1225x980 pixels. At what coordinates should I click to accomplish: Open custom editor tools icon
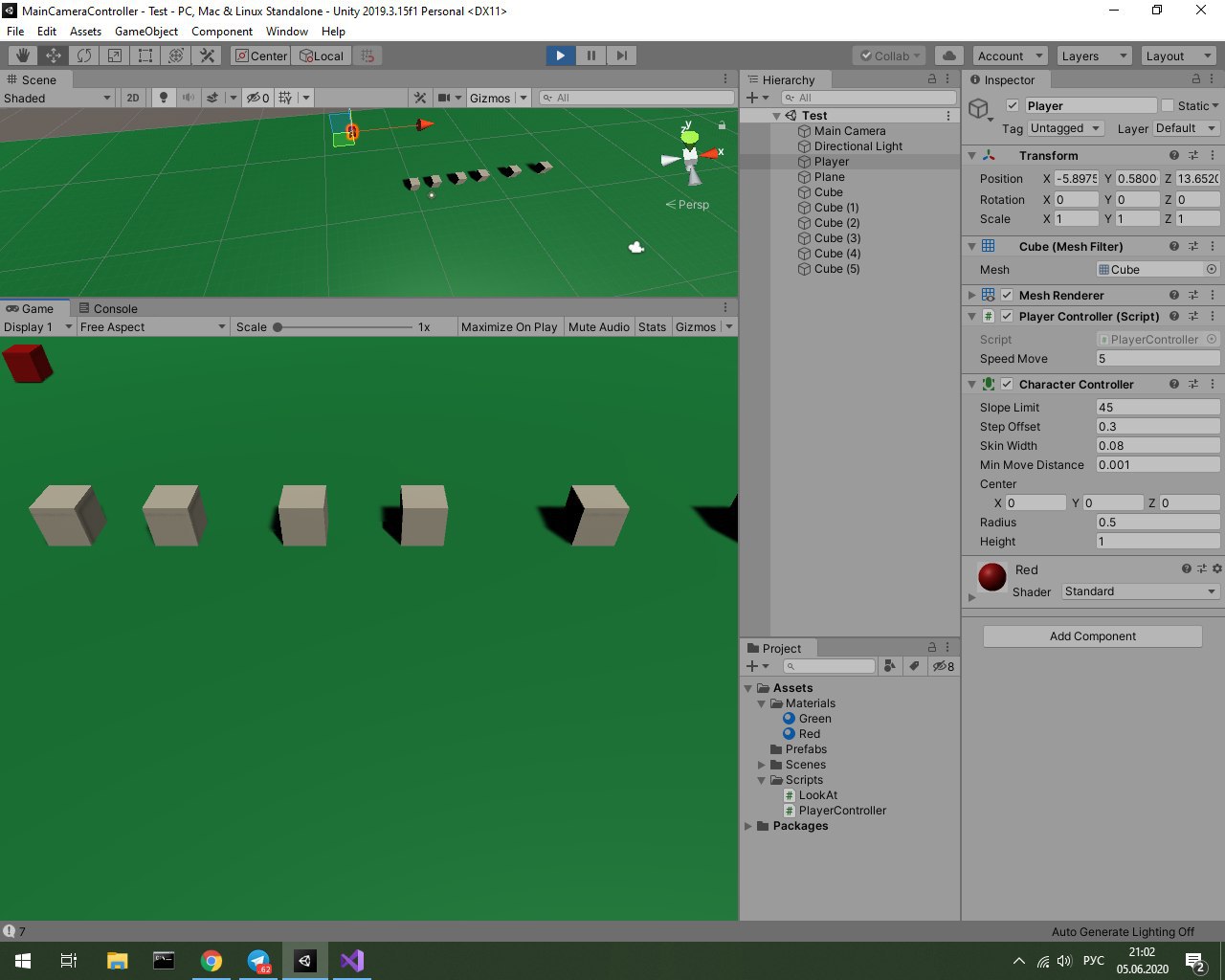[207, 56]
